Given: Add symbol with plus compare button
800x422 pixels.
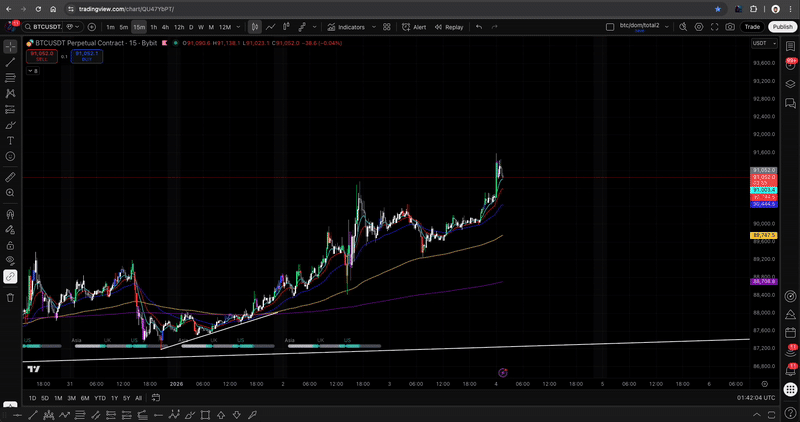Looking at the screenshot, I should coord(92,27).
